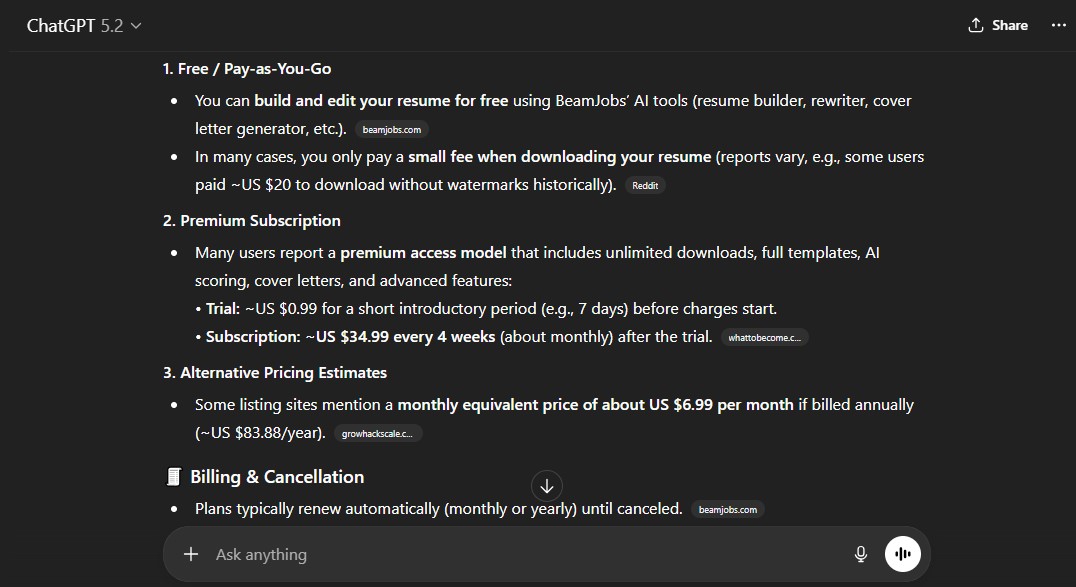Open the beamjobs.com citation under the free tools bullet
Viewport: 1076px width, 587px height.
[x=391, y=129]
